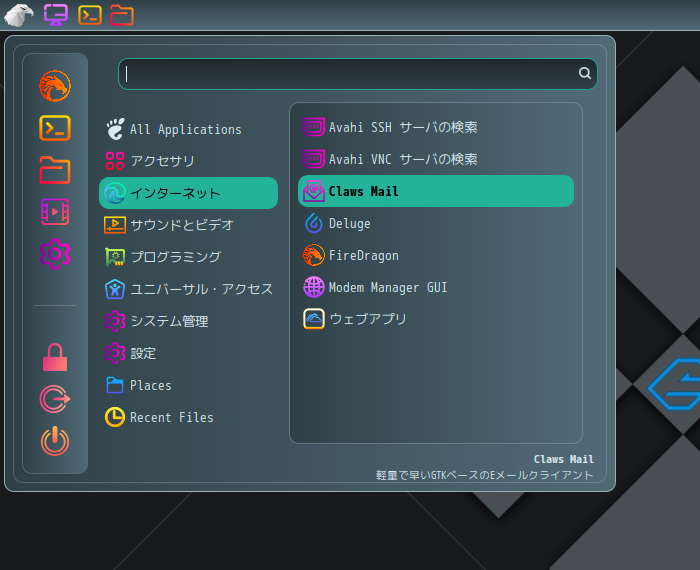Open the Places category
The width and height of the screenshot is (700, 570).
[x=188, y=385]
